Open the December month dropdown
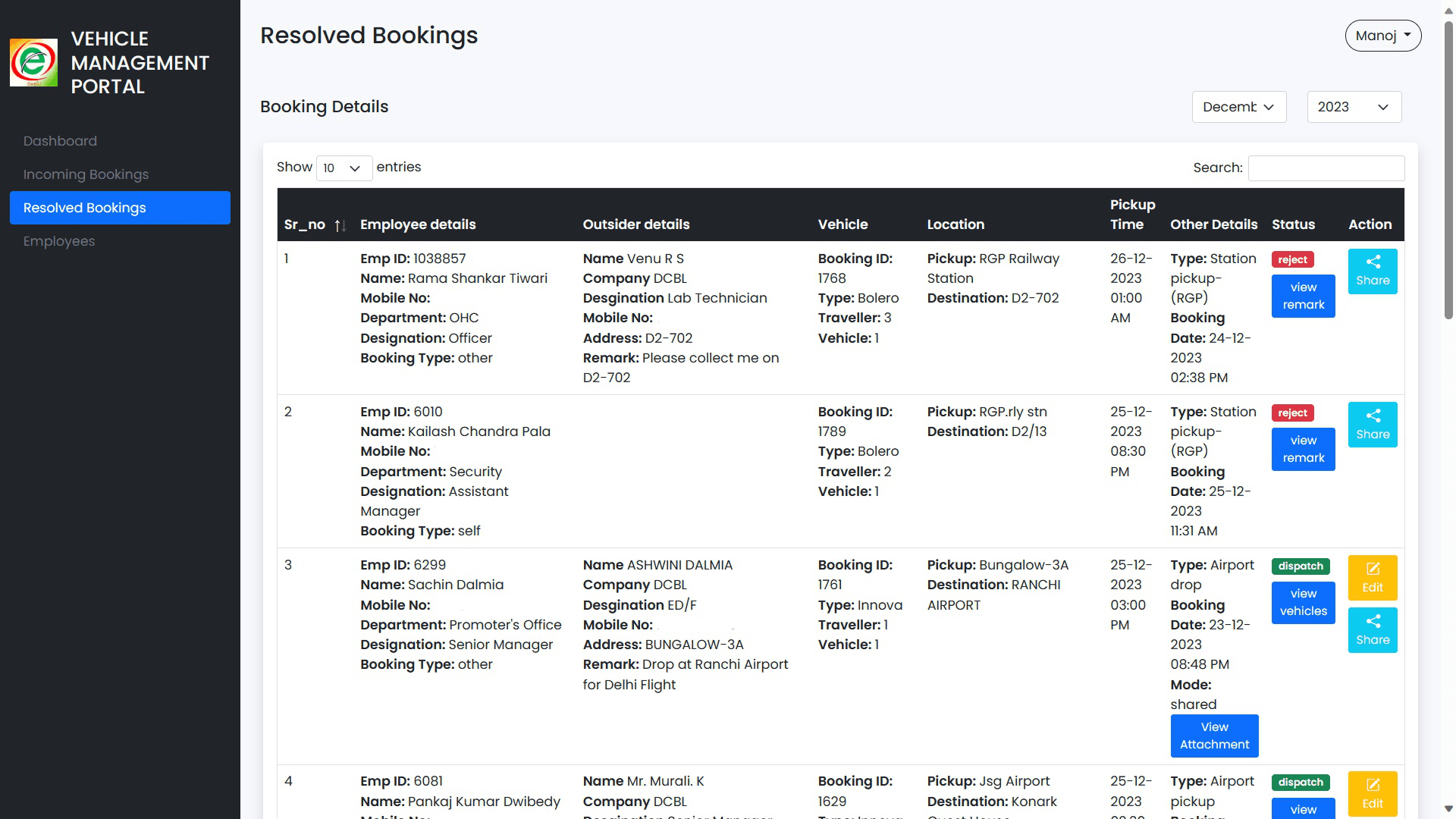The width and height of the screenshot is (1456, 819). point(1238,107)
